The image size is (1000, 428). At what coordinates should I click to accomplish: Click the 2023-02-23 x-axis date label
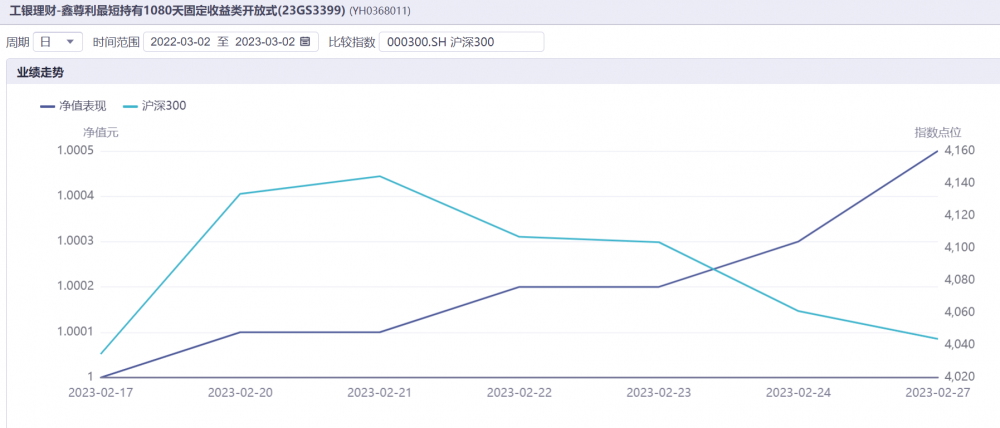tap(658, 393)
